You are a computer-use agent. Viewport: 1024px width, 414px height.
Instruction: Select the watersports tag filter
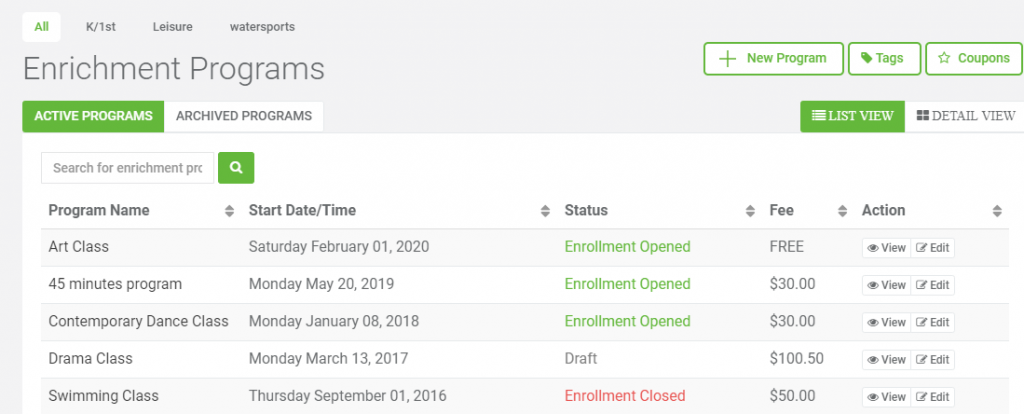[x=262, y=27]
